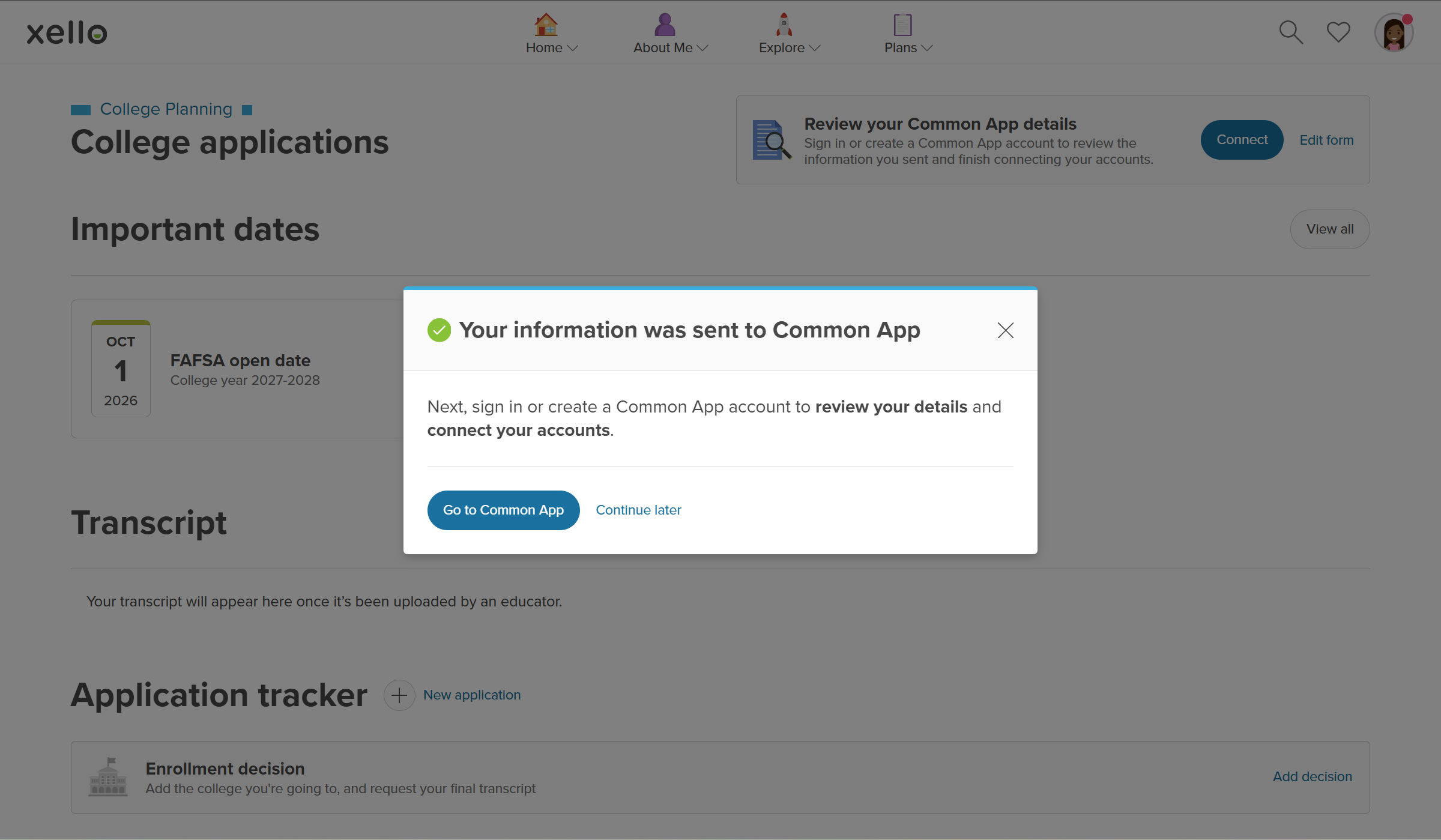Click the transcript upload notice text
Screen dimensions: 1441x840
(324, 602)
